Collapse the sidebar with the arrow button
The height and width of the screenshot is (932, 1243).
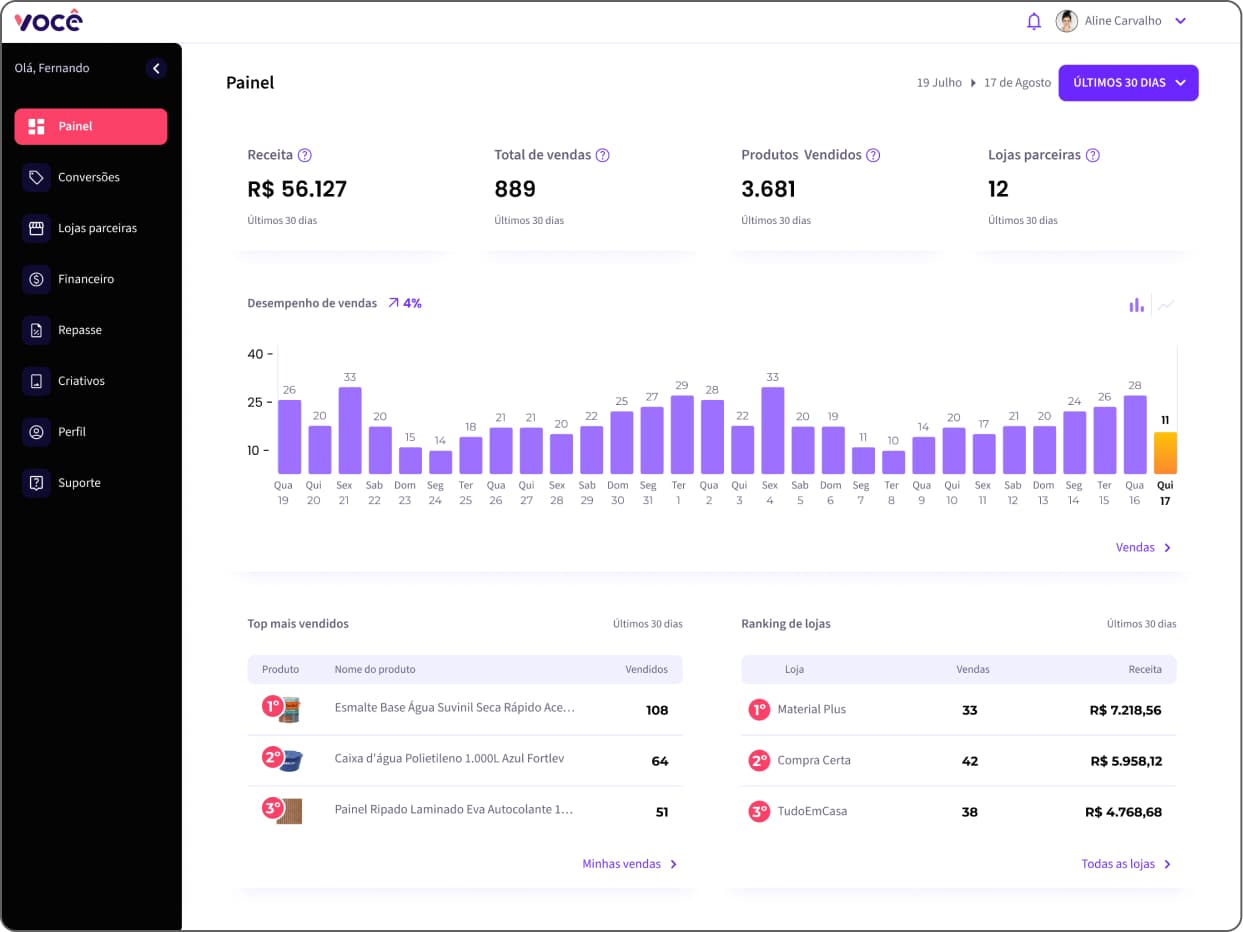[x=156, y=68]
